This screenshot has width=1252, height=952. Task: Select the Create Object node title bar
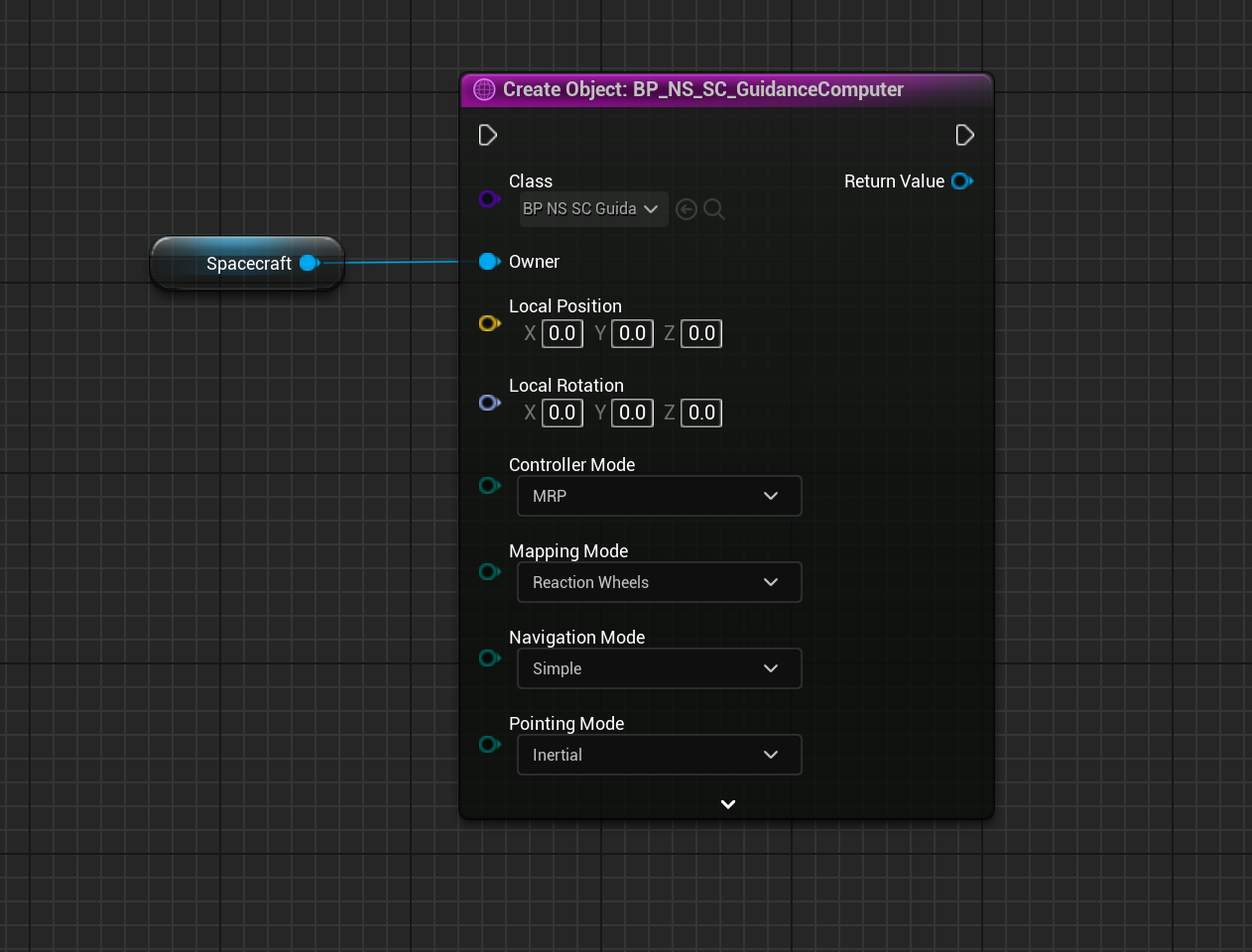click(x=726, y=89)
